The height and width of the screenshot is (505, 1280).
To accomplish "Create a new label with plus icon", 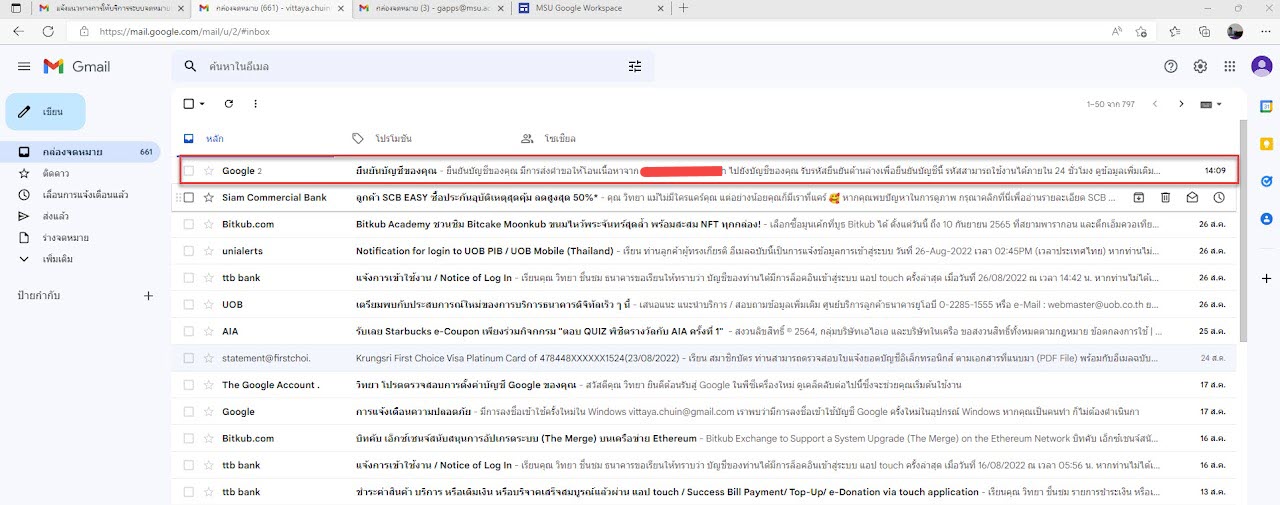I will (148, 296).
